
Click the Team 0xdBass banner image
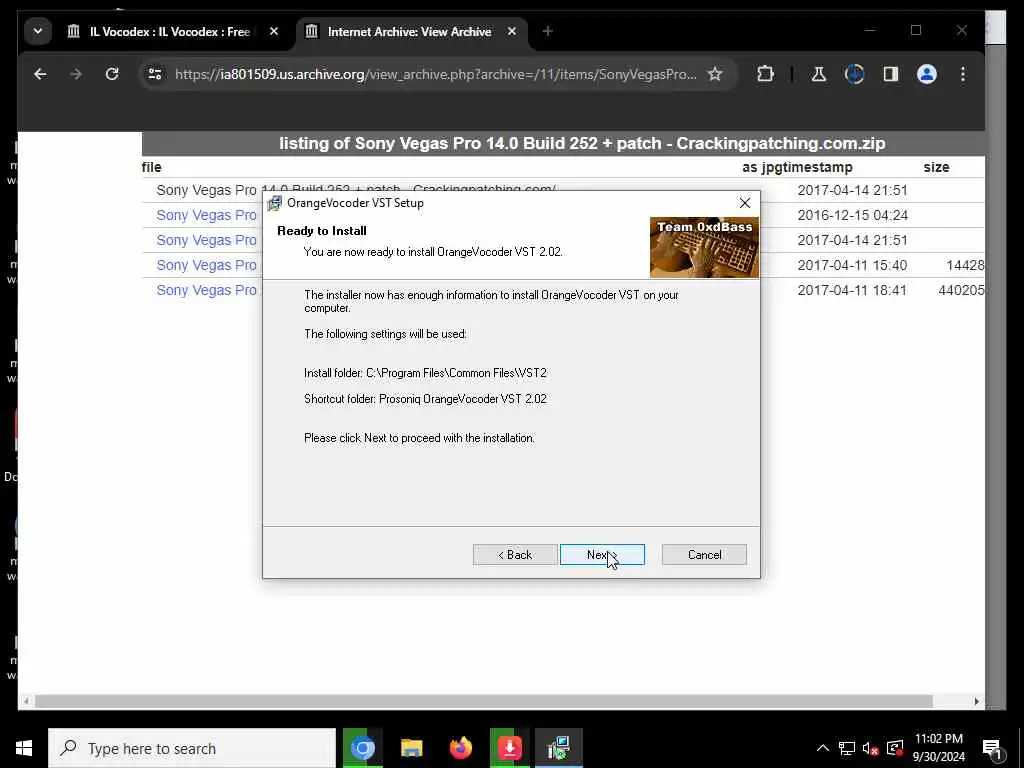tap(704, 248)
